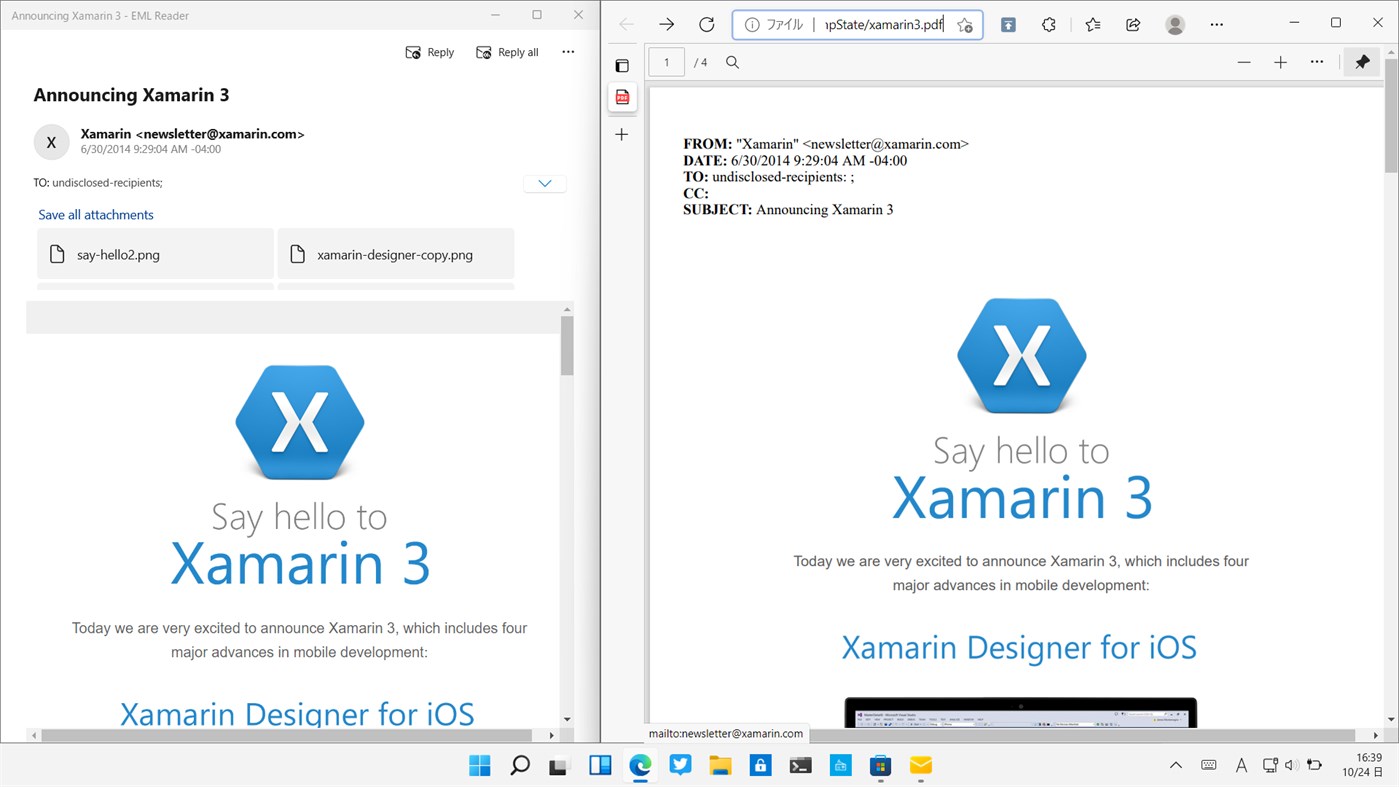Image resolution: width=1399 pixels, height=787 pixels.
Task: Open the PDF viewer more options menu
Action: 1316,61
